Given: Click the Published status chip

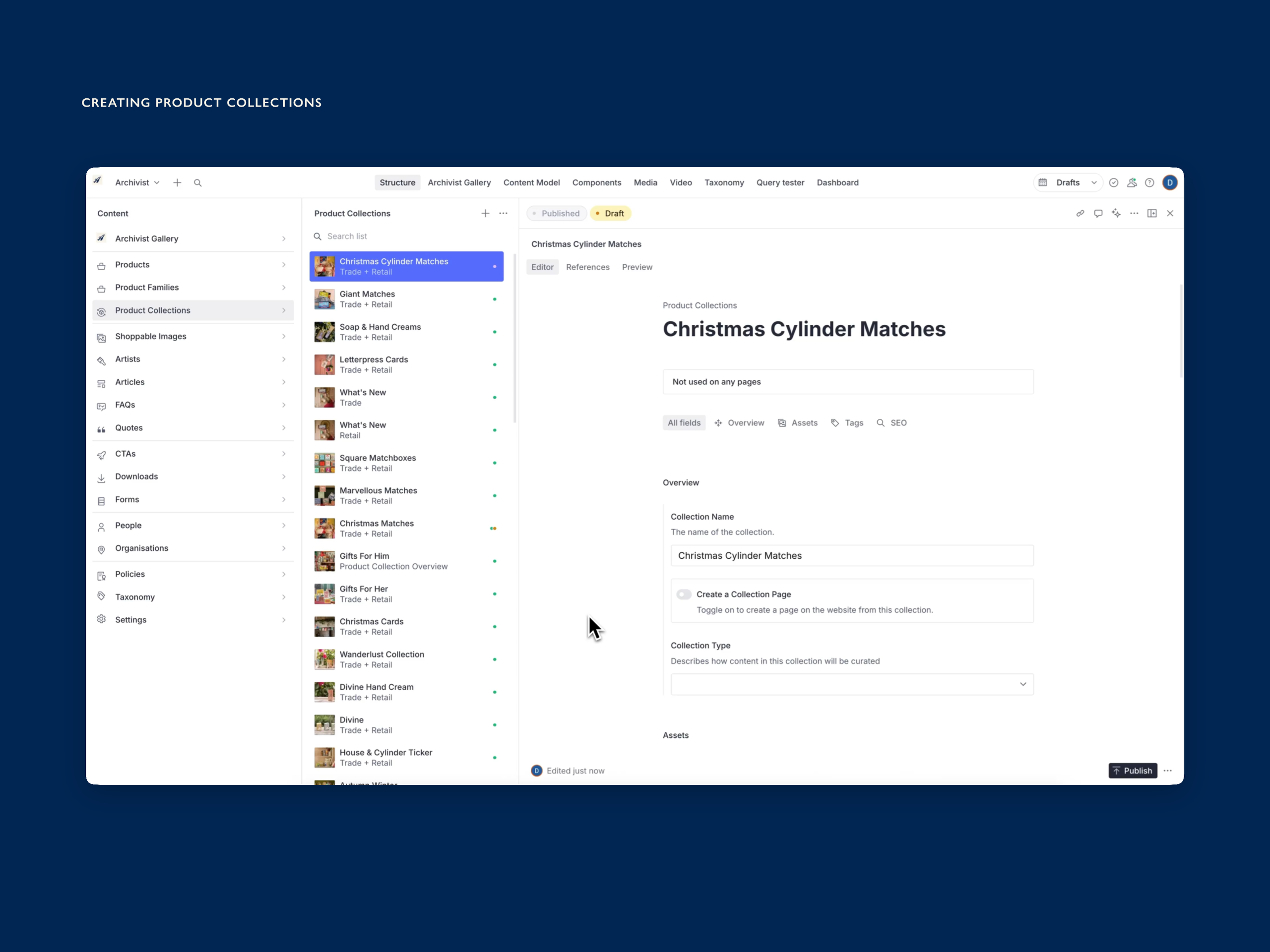Looking at the screenshot, I should point(556,214).
